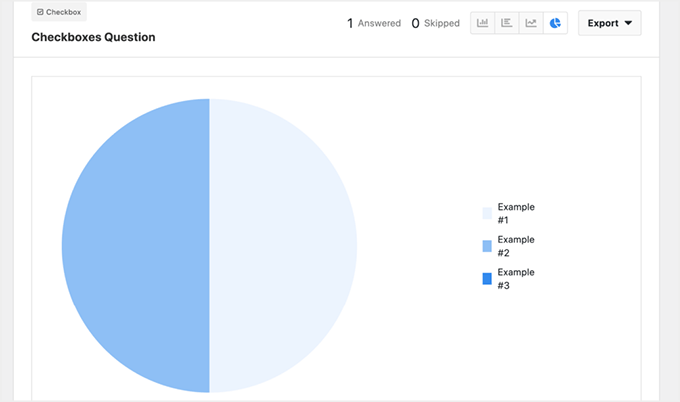Viewport: 680px width, 402px height.
Task: Click the Example #2 legend color swatch
Action: click(x=487, y=246)
